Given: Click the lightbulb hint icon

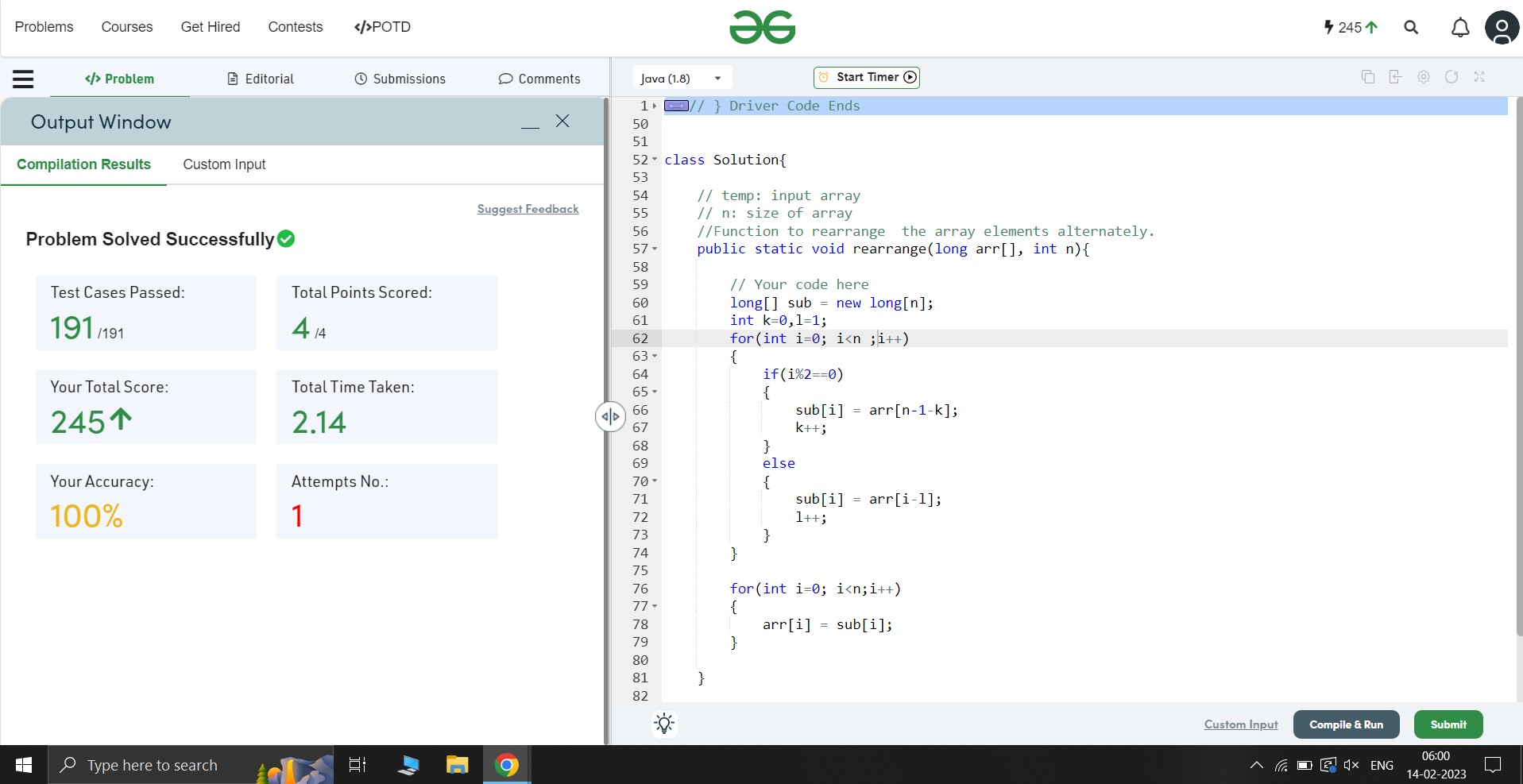Looking at the screenshot, I should point(664,724).
